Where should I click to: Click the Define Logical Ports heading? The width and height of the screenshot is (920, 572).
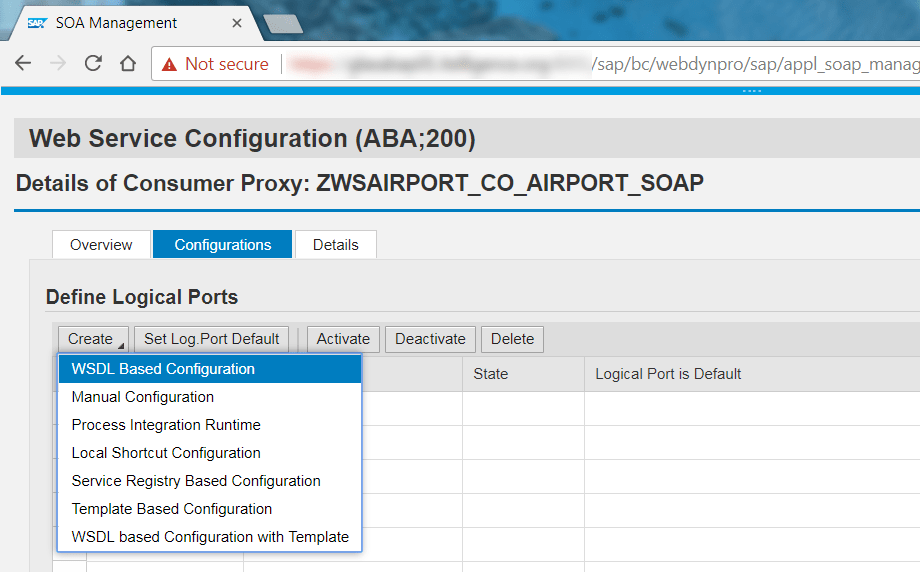tap(142, 297)
